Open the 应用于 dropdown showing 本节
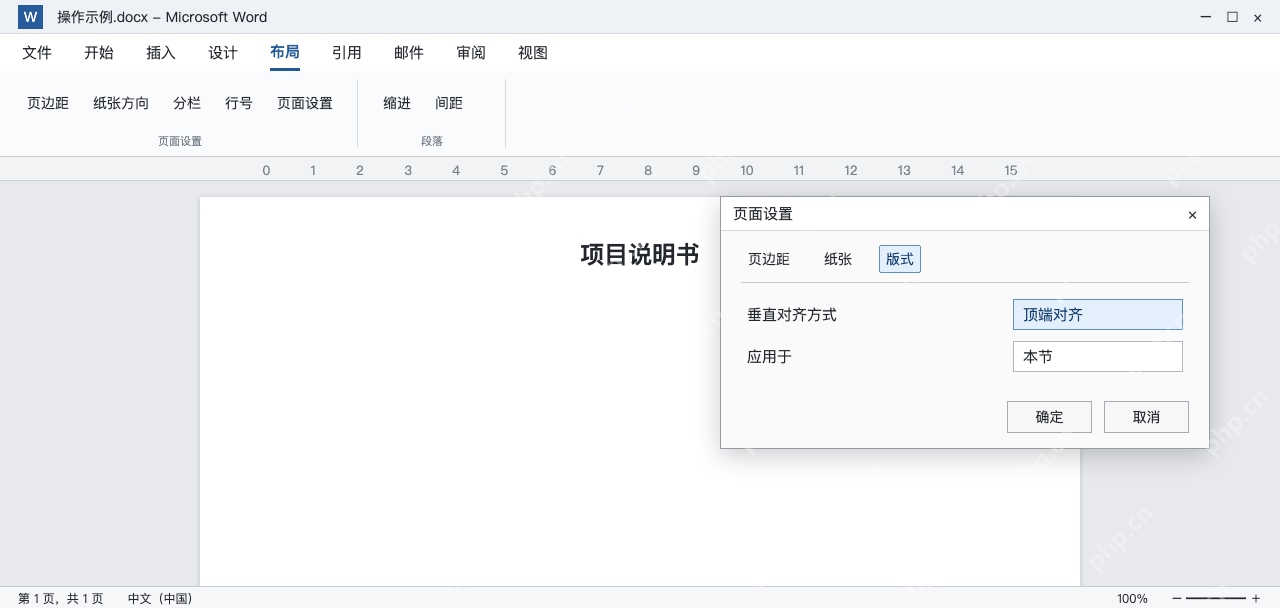Image resolution: width=1280 pixels, height=608 pixels. (x=1098, y=357)
